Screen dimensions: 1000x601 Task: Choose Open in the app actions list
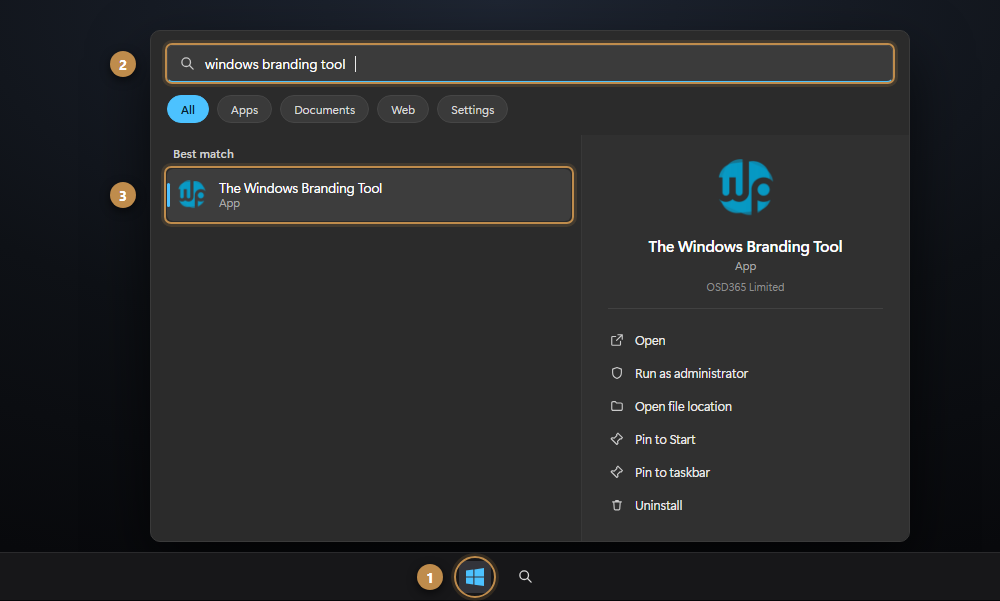(649, 341)
